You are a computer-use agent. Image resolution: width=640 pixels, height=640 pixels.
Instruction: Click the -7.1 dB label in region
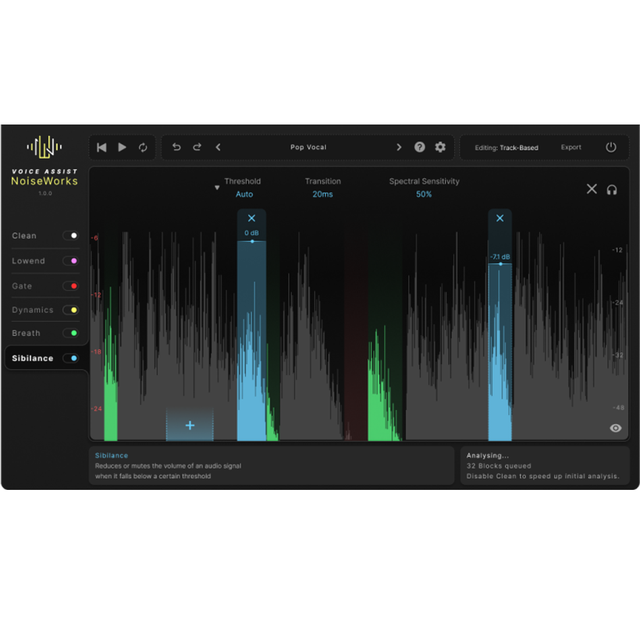coord(500,257)
